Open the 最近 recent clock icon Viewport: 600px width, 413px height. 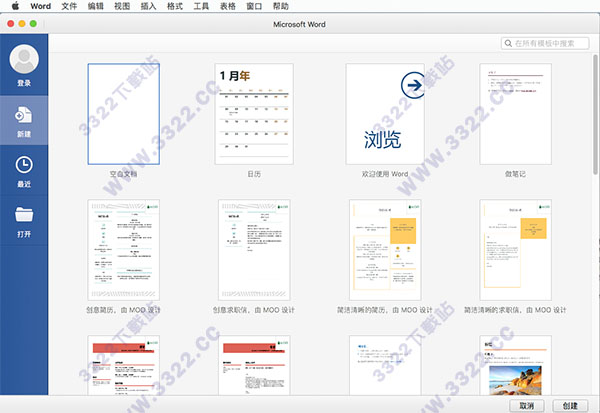[x=24, y=165]
